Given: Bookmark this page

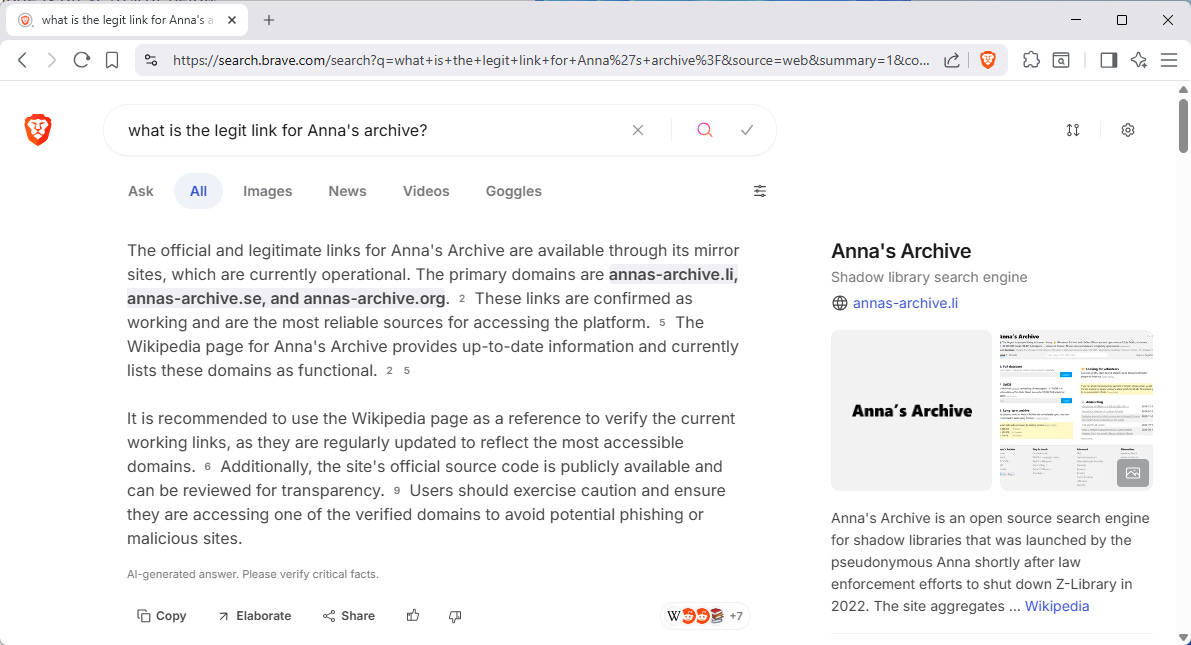Looking at the screenshot, I should click(112, 60).
